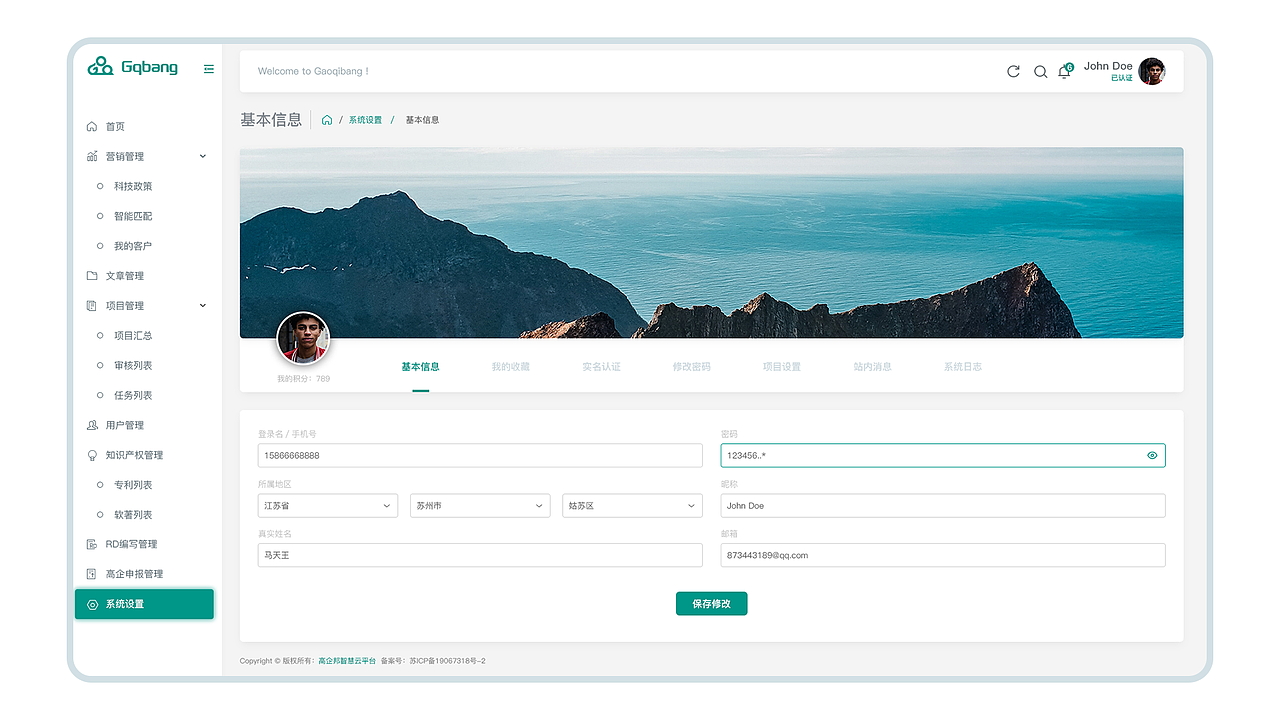This screenshot has width=1280, height=720.
Task: Click 系统设置 breadcrumb link
Action: point(365,120)
